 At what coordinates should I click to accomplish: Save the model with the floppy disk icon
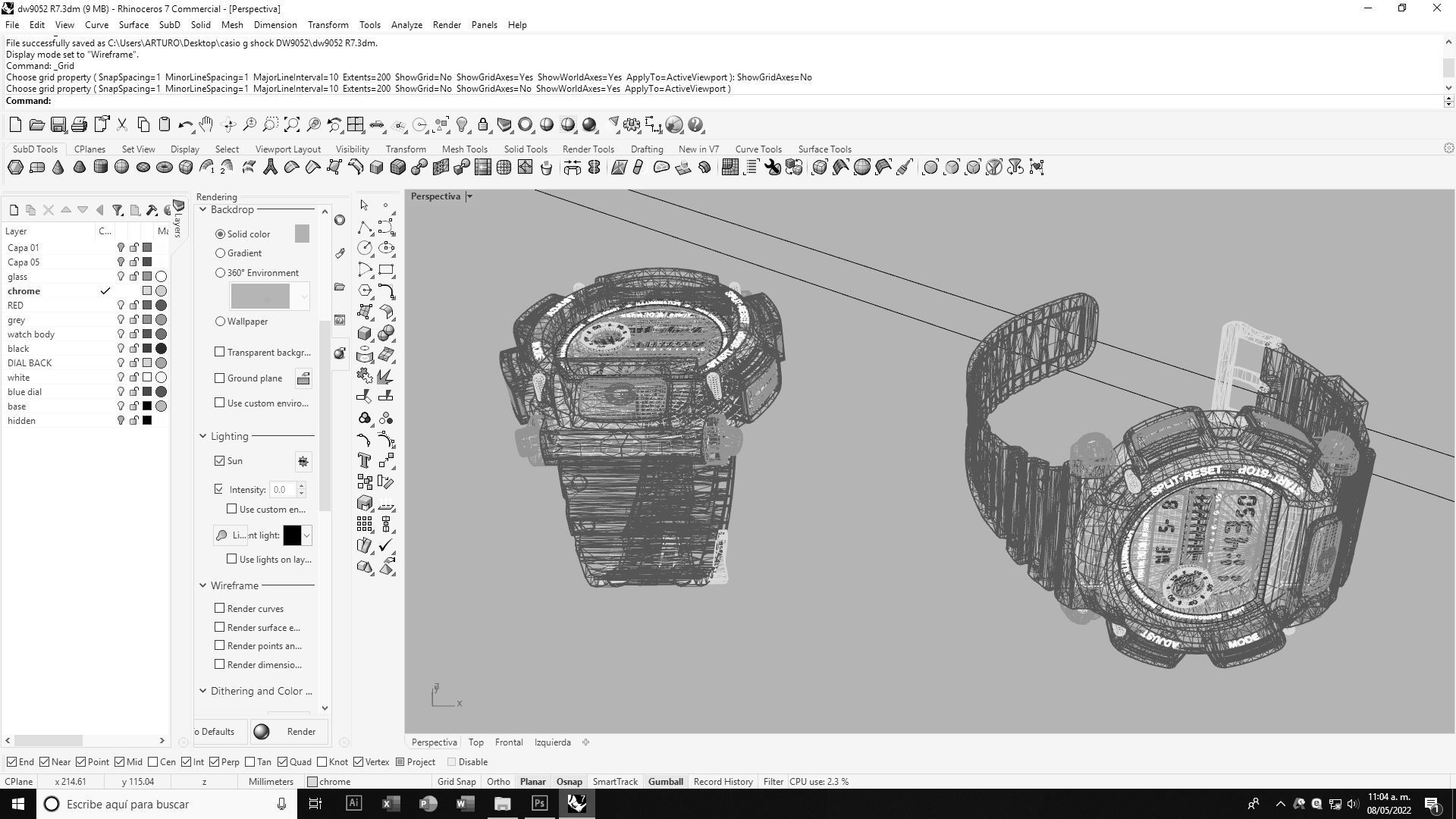[58, 125]
